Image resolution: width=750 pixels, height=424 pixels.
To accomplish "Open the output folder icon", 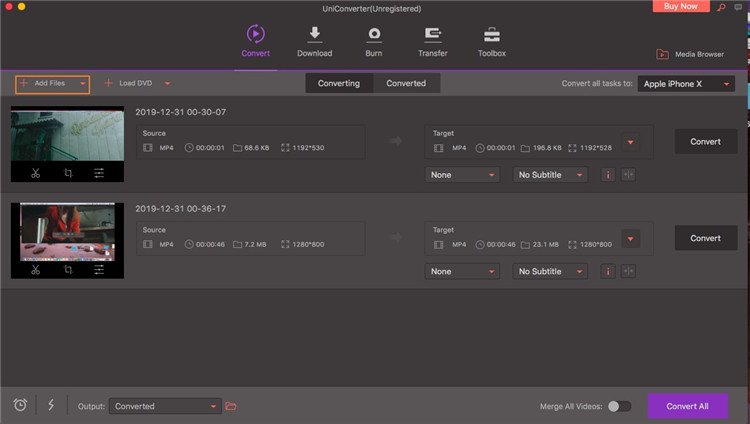I will [x=231, y=406].
